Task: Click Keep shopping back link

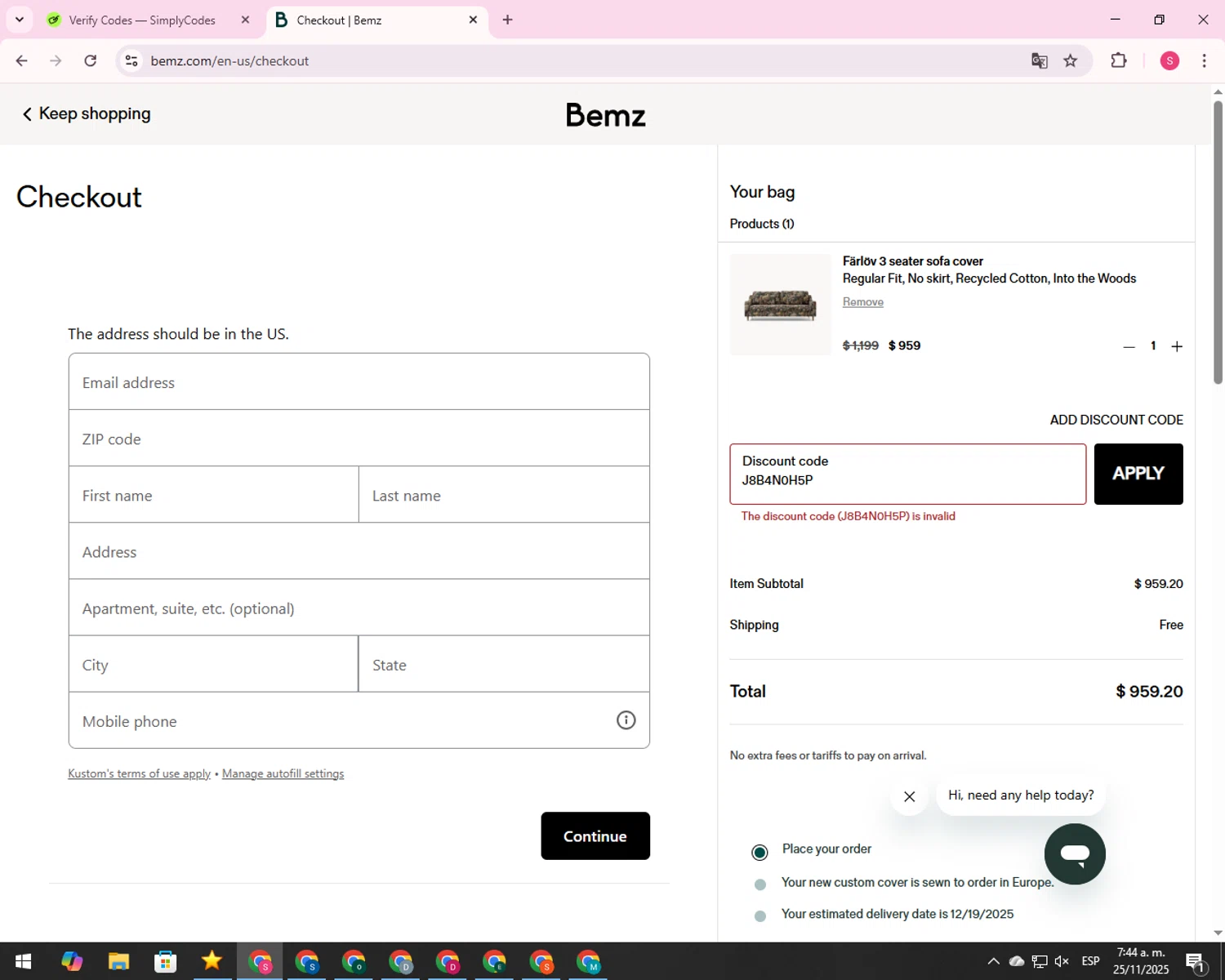Action: pyautogui.click(x=86, y=114)
